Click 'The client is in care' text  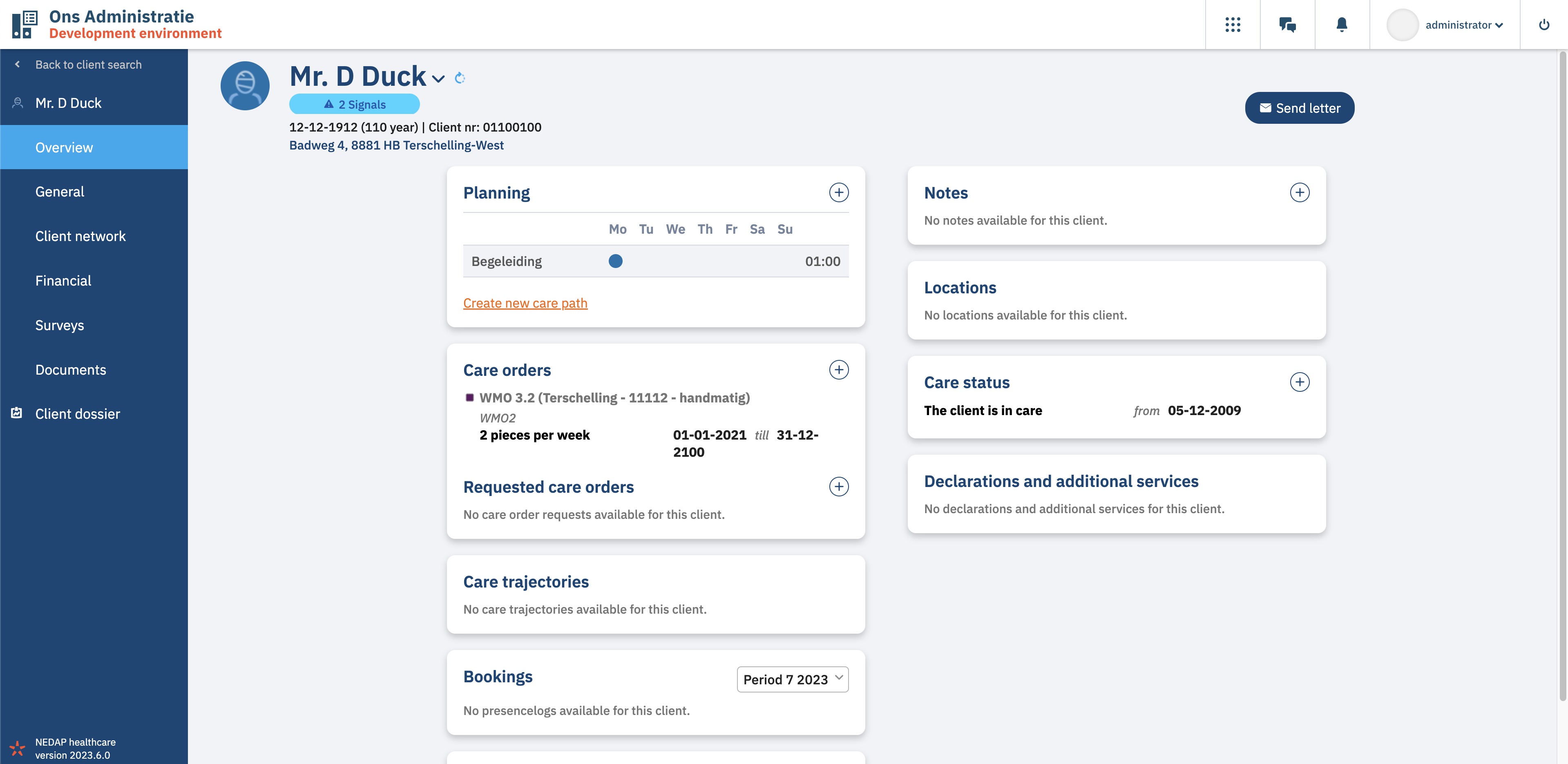click(983, 411)
